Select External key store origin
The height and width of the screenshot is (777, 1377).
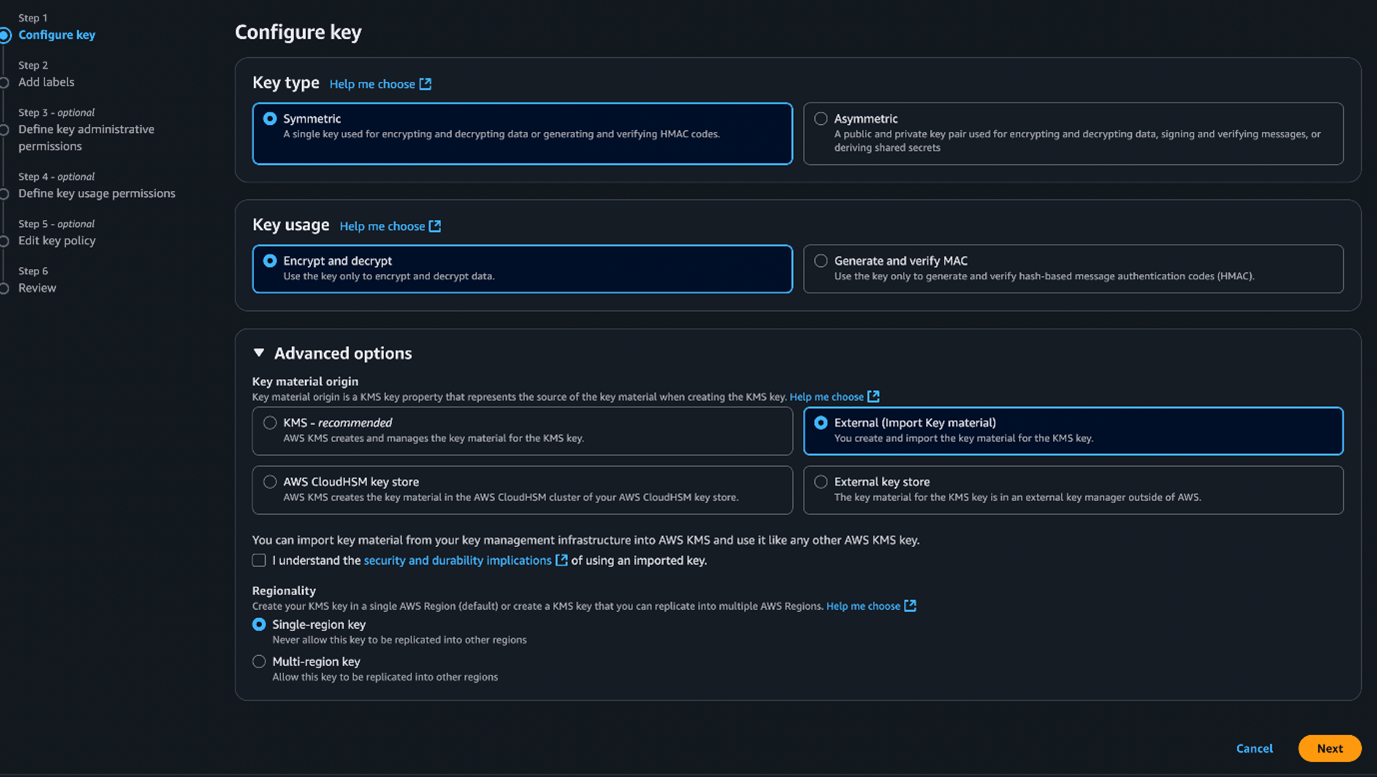click(x=821, y=482)
